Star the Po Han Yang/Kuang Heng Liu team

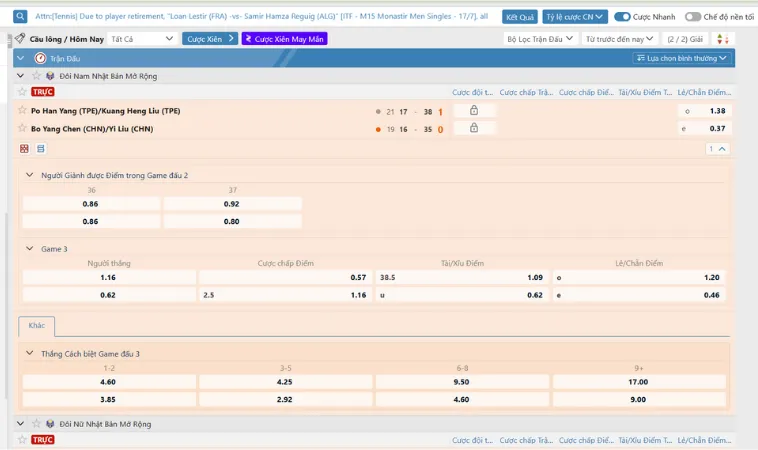22,111
